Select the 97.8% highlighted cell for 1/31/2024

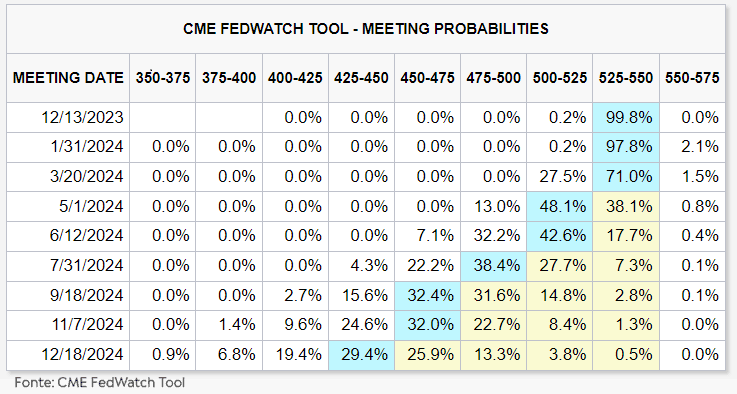pos(626,147)
